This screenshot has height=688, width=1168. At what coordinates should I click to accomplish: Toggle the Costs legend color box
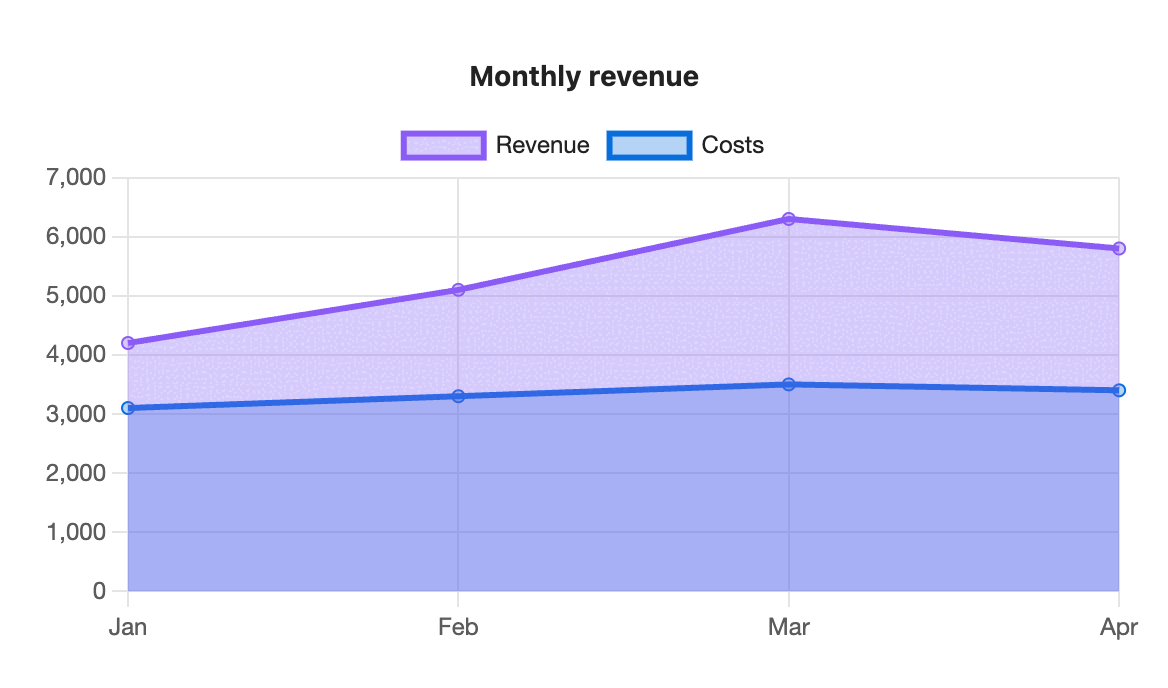click(x=650, y=145)
